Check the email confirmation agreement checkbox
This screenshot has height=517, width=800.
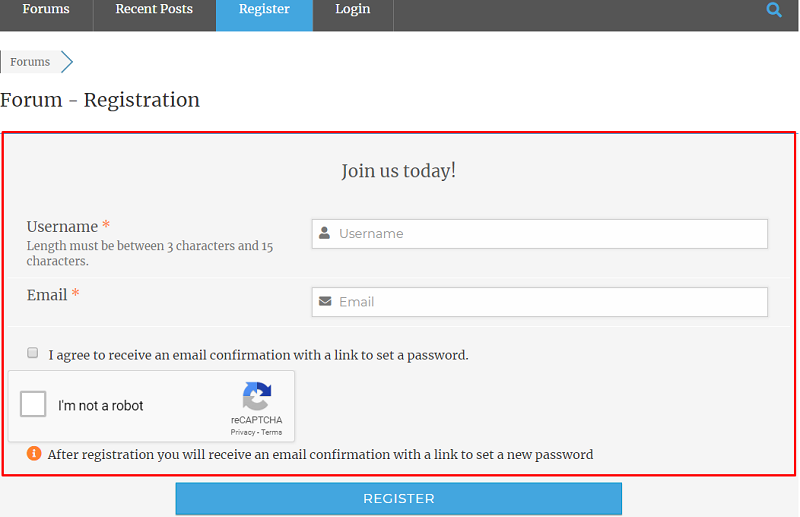pyautogui.click(x=33, y=353)
